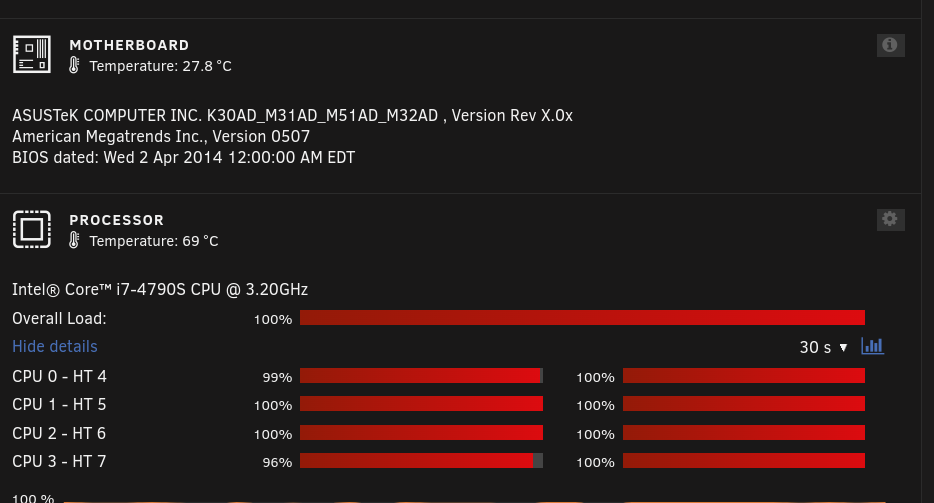Click the dropdown arrow beside 30 s

tap(843, 347)
